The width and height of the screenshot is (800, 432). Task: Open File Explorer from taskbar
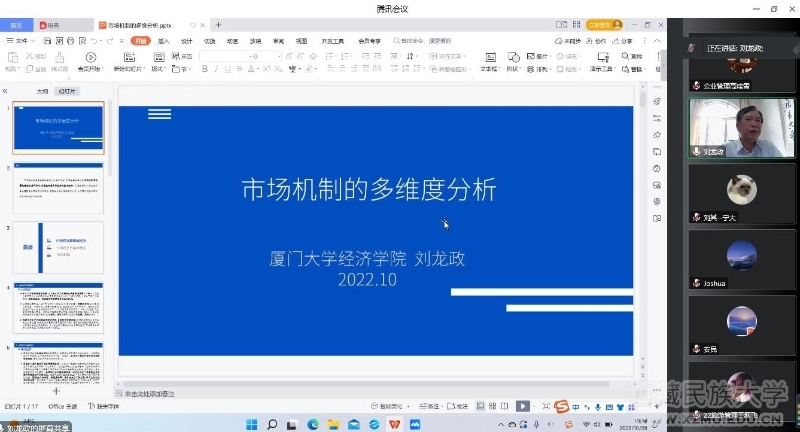(x=333, y=424)
